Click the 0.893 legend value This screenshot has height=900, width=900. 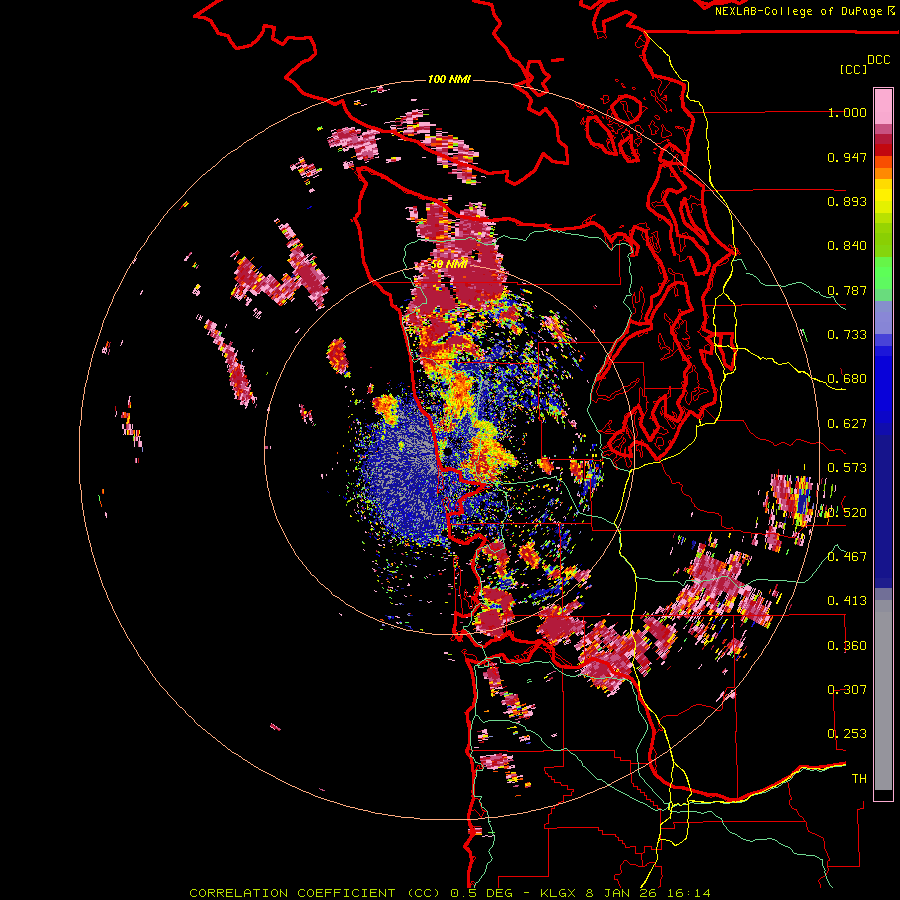(x=847, y=201)
